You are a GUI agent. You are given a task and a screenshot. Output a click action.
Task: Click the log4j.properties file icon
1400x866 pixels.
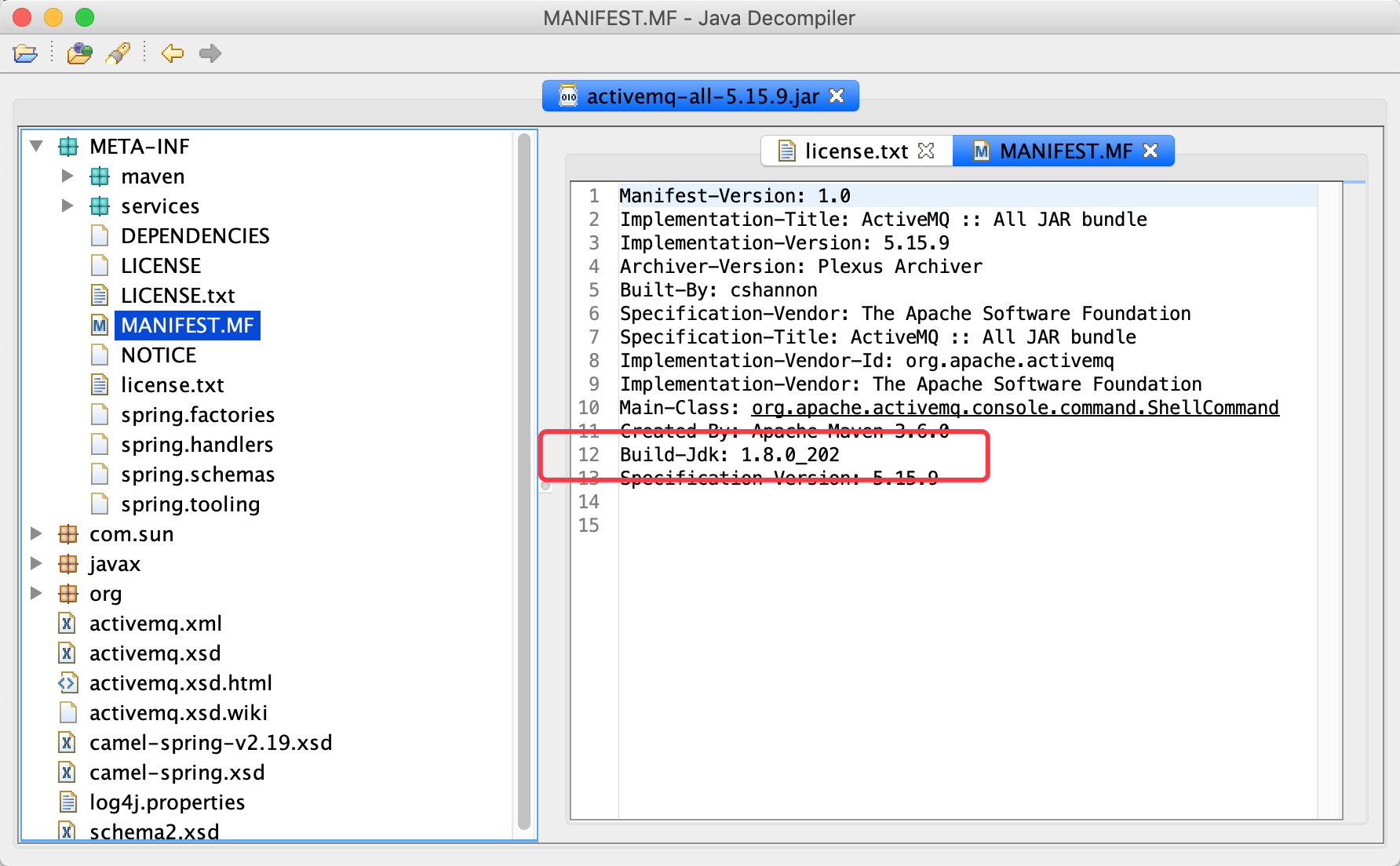(67, 802)
